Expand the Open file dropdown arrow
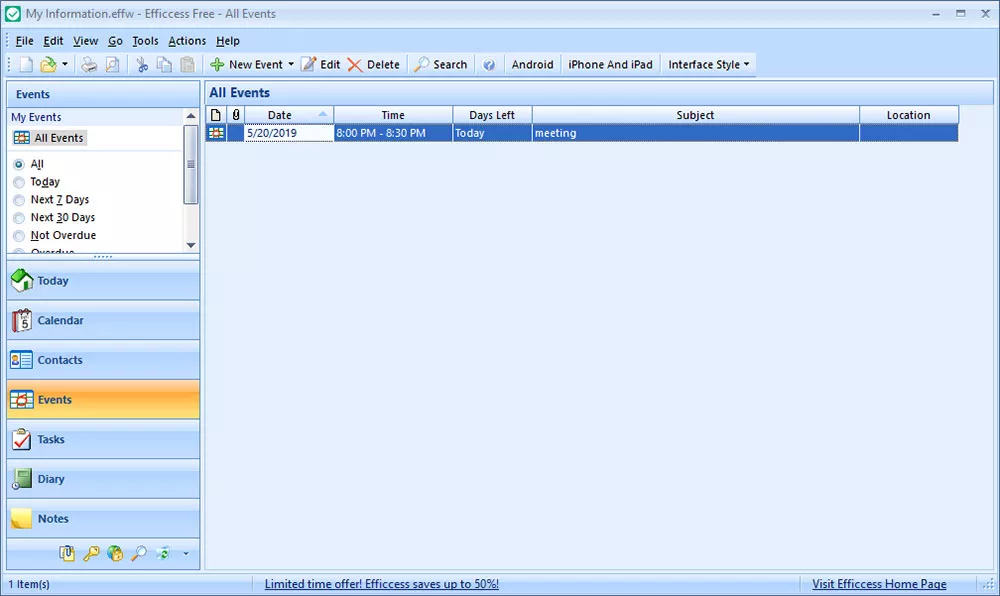Viewport: 1000px width, 596px height. coord(64,64)
